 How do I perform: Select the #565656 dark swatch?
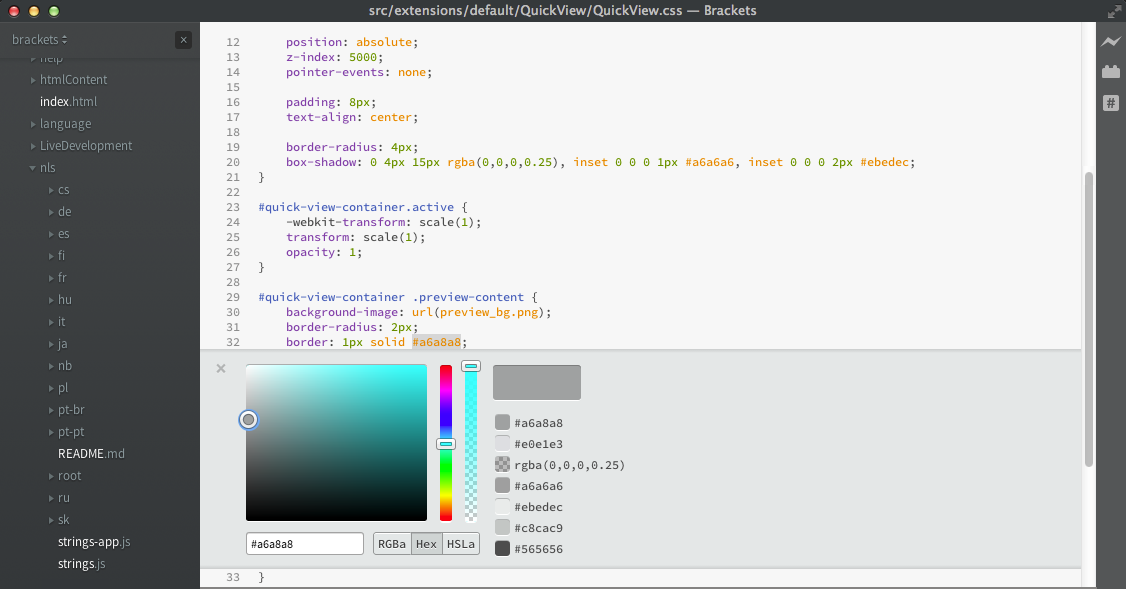coord(503,549)
